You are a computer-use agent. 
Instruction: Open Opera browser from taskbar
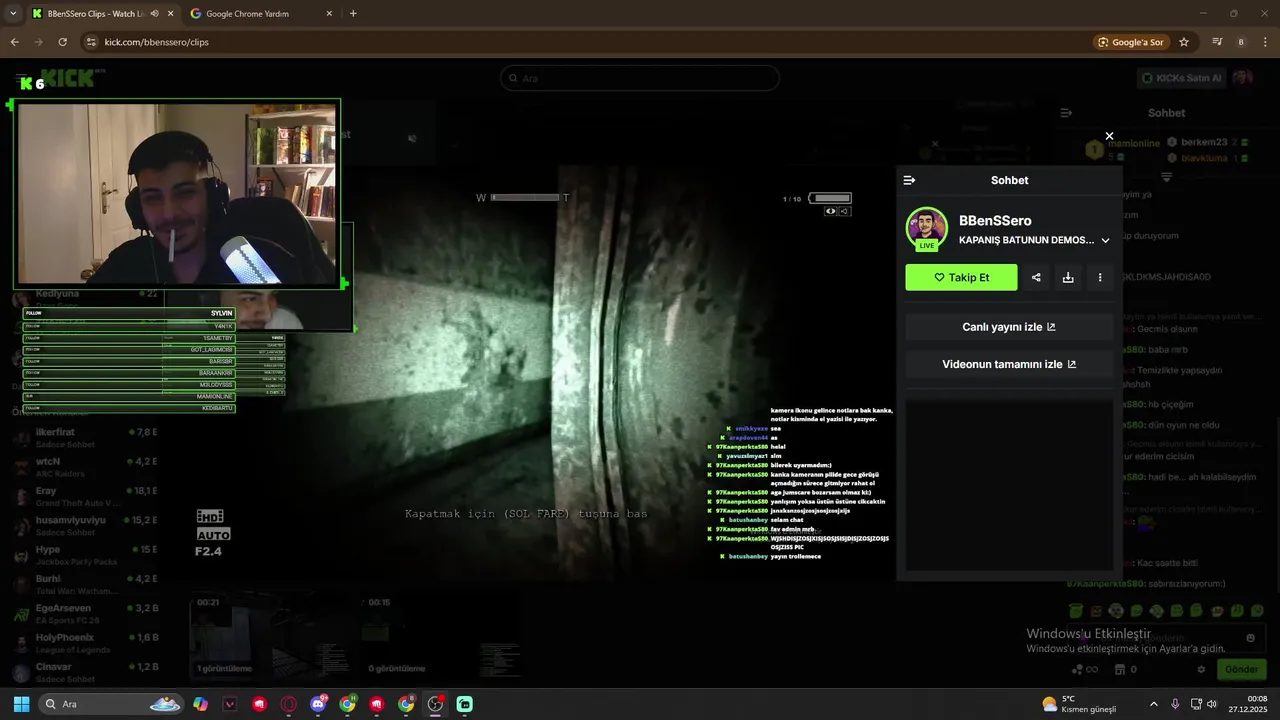tap(289, 704)
